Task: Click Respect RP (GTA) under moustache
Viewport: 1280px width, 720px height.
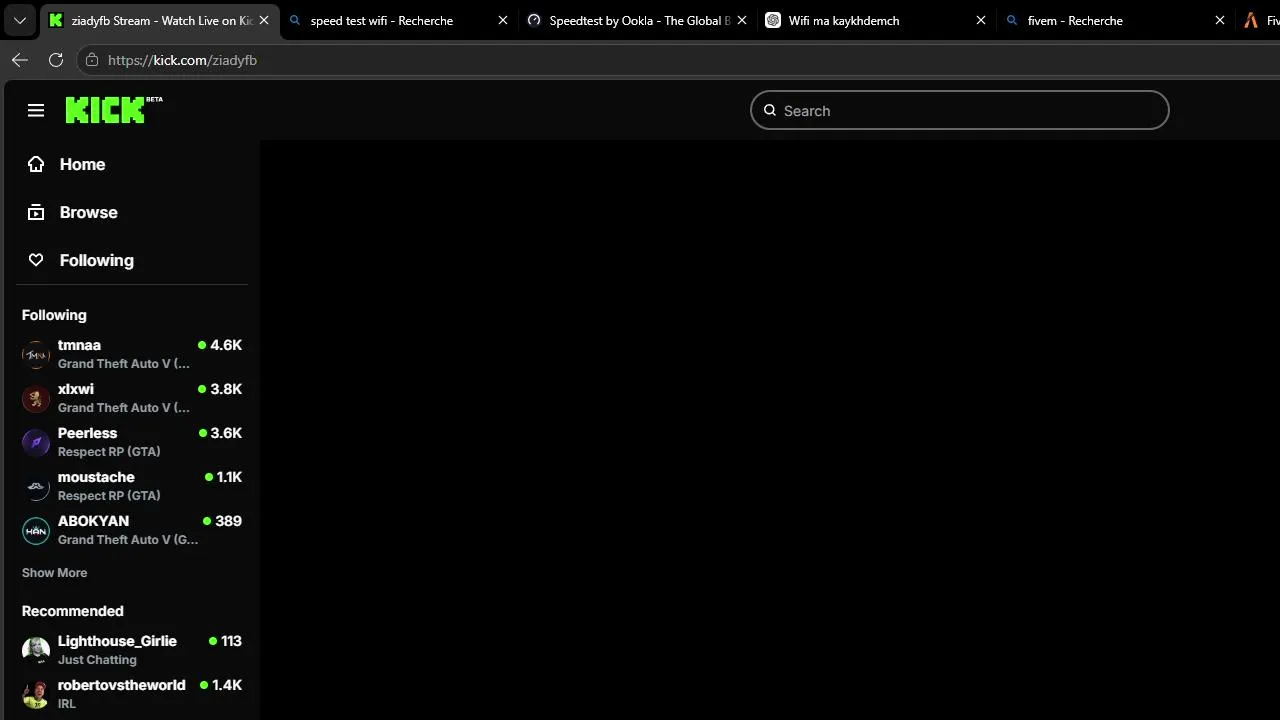Action: (109, 496)
